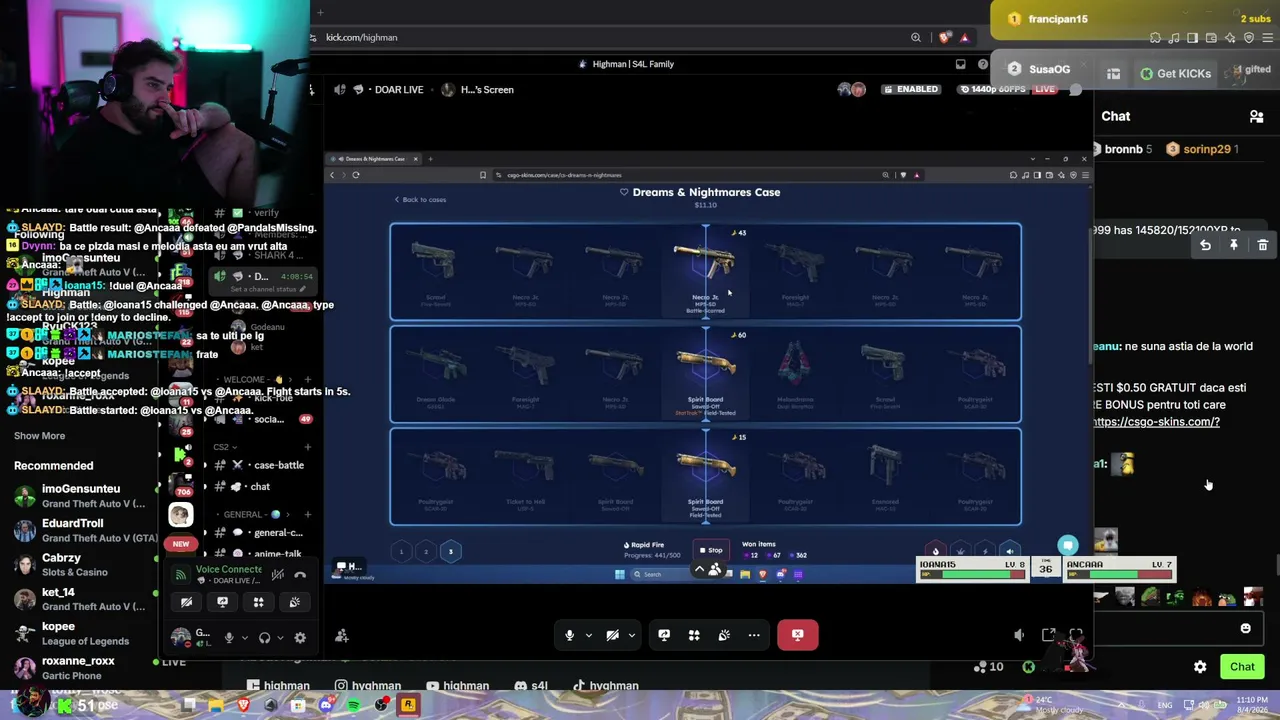This screenshot has width=1280, height=720.
Task: Click the Stop button under Rapid Fire
Action: (x=710, y=550)
